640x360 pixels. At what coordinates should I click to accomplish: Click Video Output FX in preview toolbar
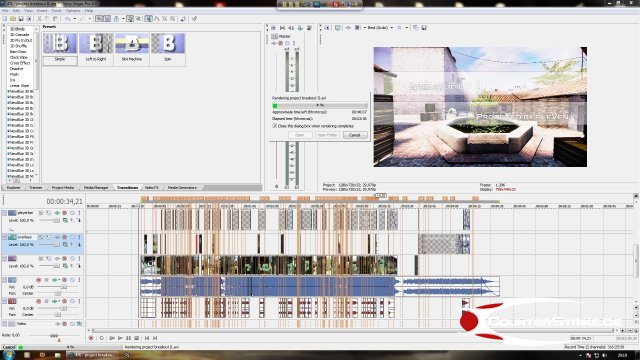pos(348,28)
